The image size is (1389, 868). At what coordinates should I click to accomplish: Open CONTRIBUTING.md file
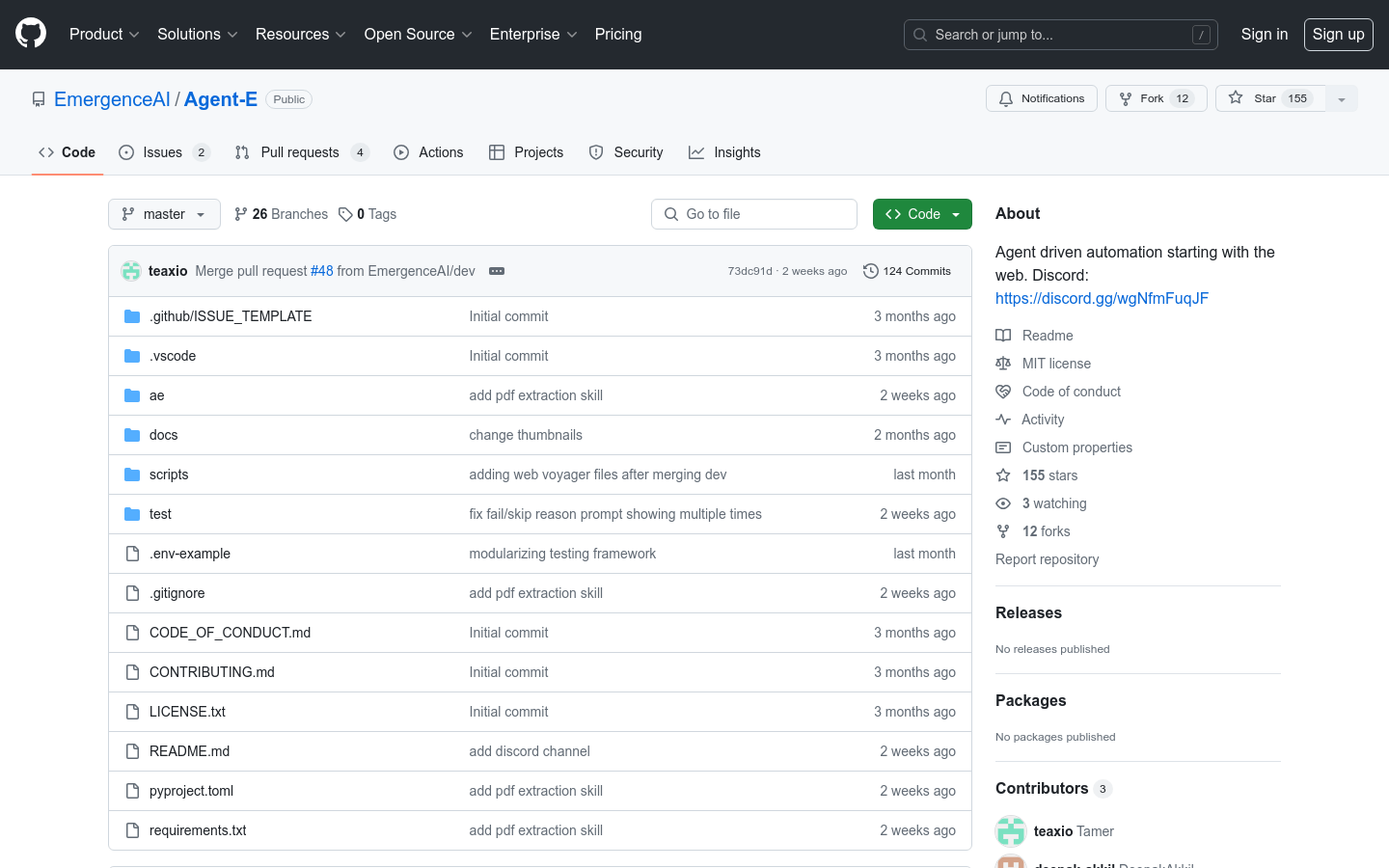212,672
